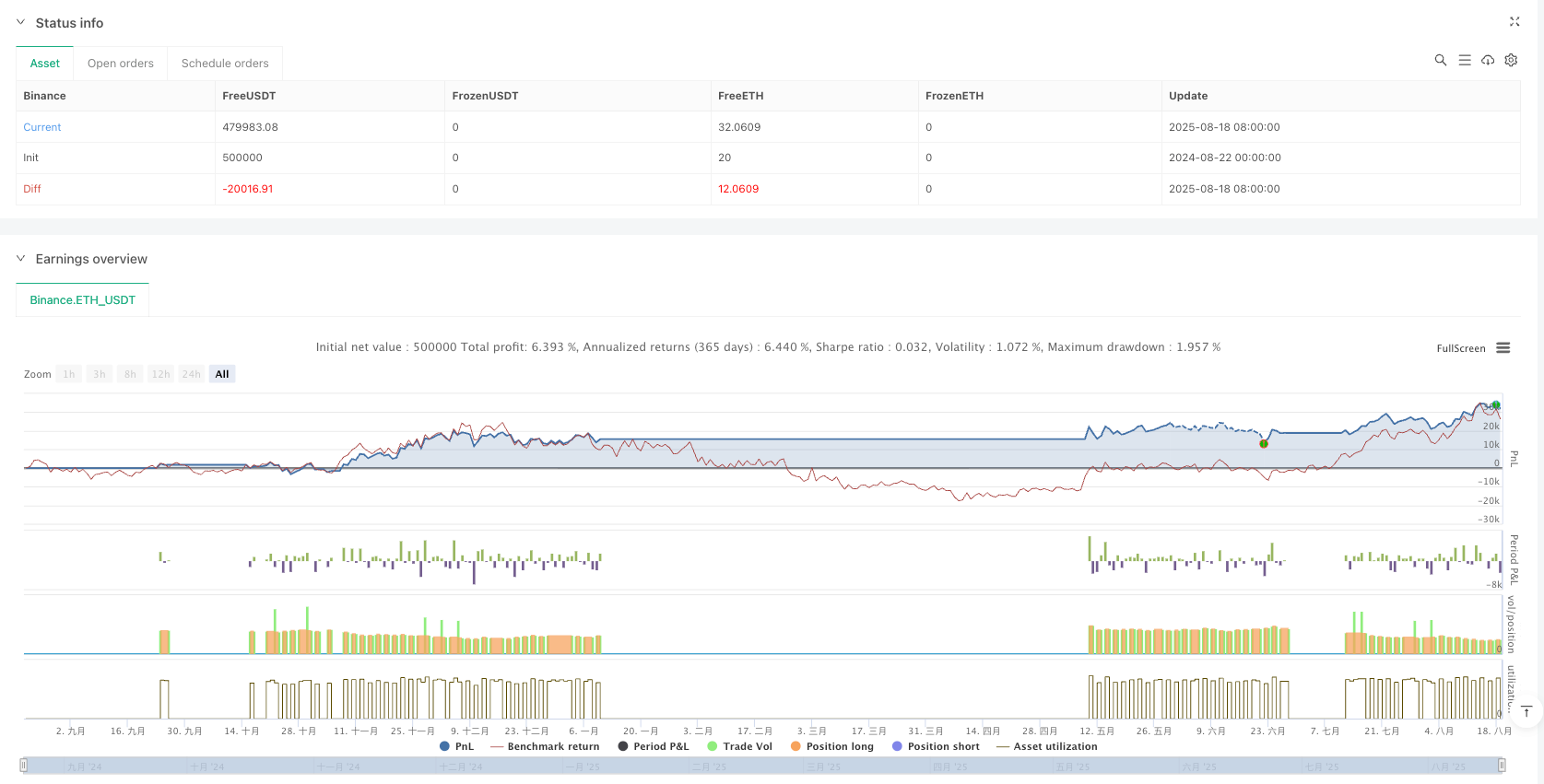This screenshot has height=784, width=1544.
Task: Click the search icon in Status info
Action: point(1440,60)
